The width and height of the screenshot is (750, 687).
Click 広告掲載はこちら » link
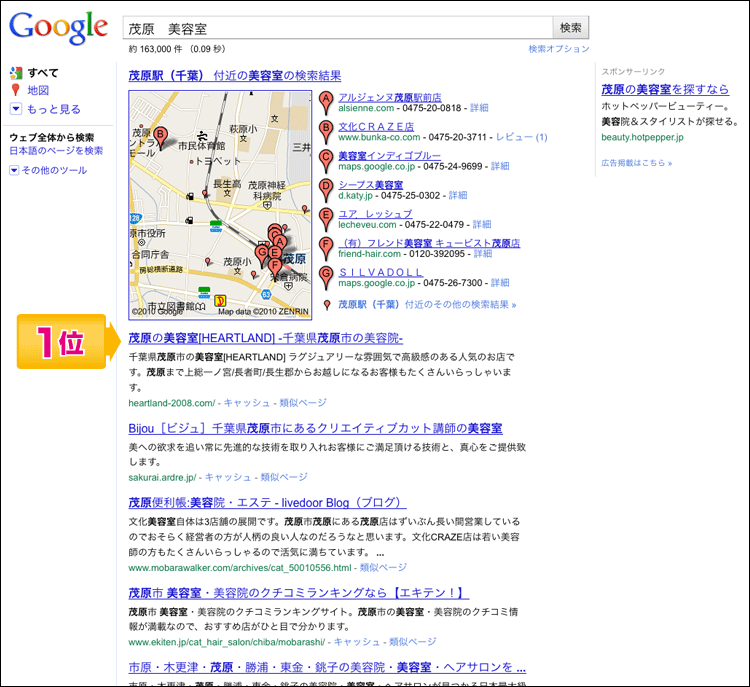637,163
